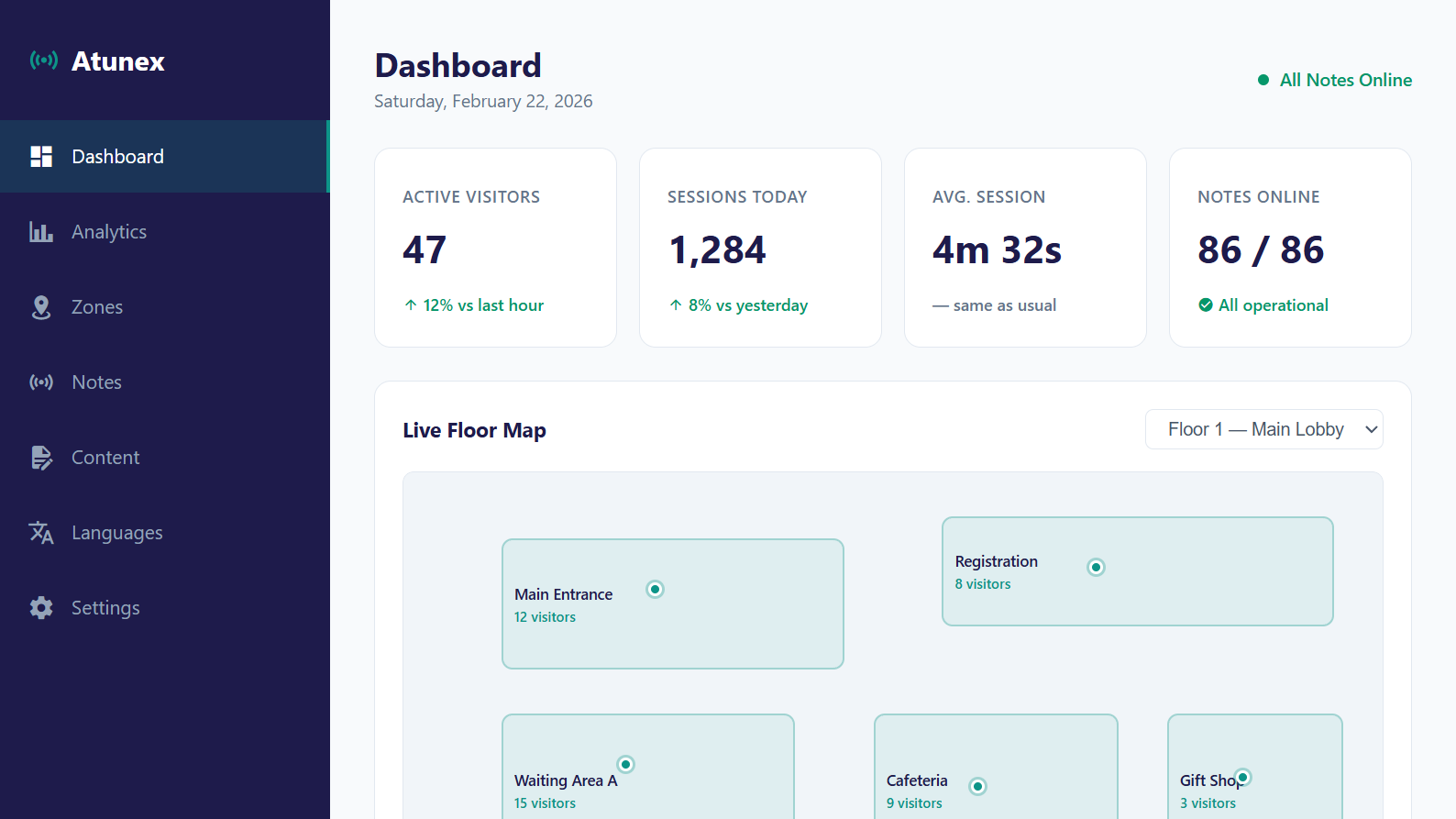1456x819 pixels.
Task: Open the Active Visitors stat card
Action: pos(495,248)
